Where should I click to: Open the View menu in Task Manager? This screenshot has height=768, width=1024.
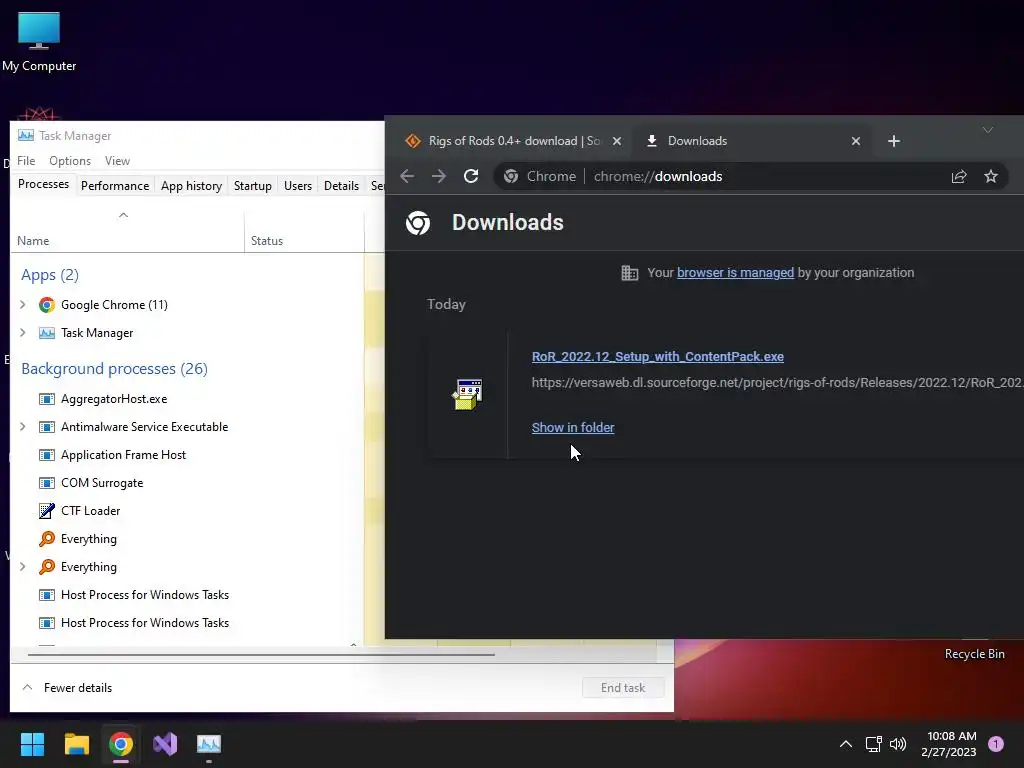coord(118,161)
